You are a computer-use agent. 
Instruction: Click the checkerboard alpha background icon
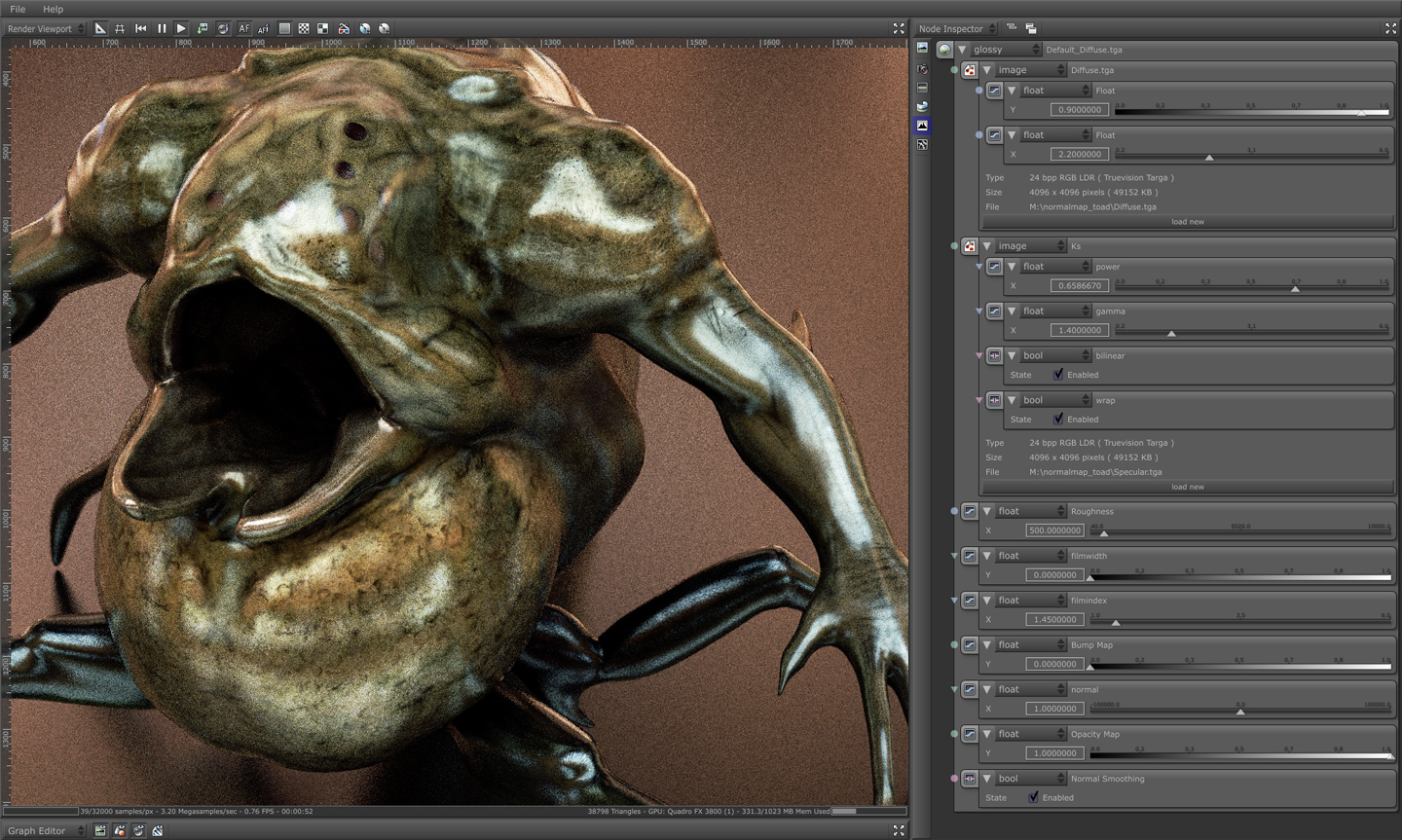pyautogui.click(x=304, y=29)
